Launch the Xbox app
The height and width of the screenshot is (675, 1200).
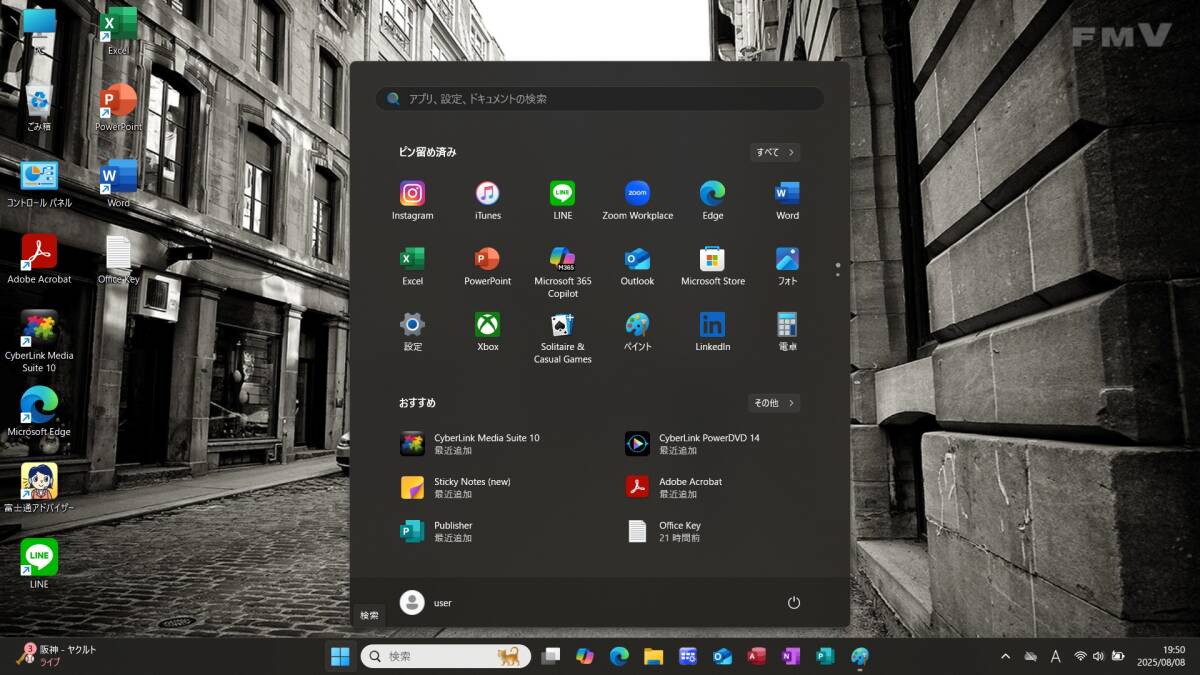[x=487, y=332]
